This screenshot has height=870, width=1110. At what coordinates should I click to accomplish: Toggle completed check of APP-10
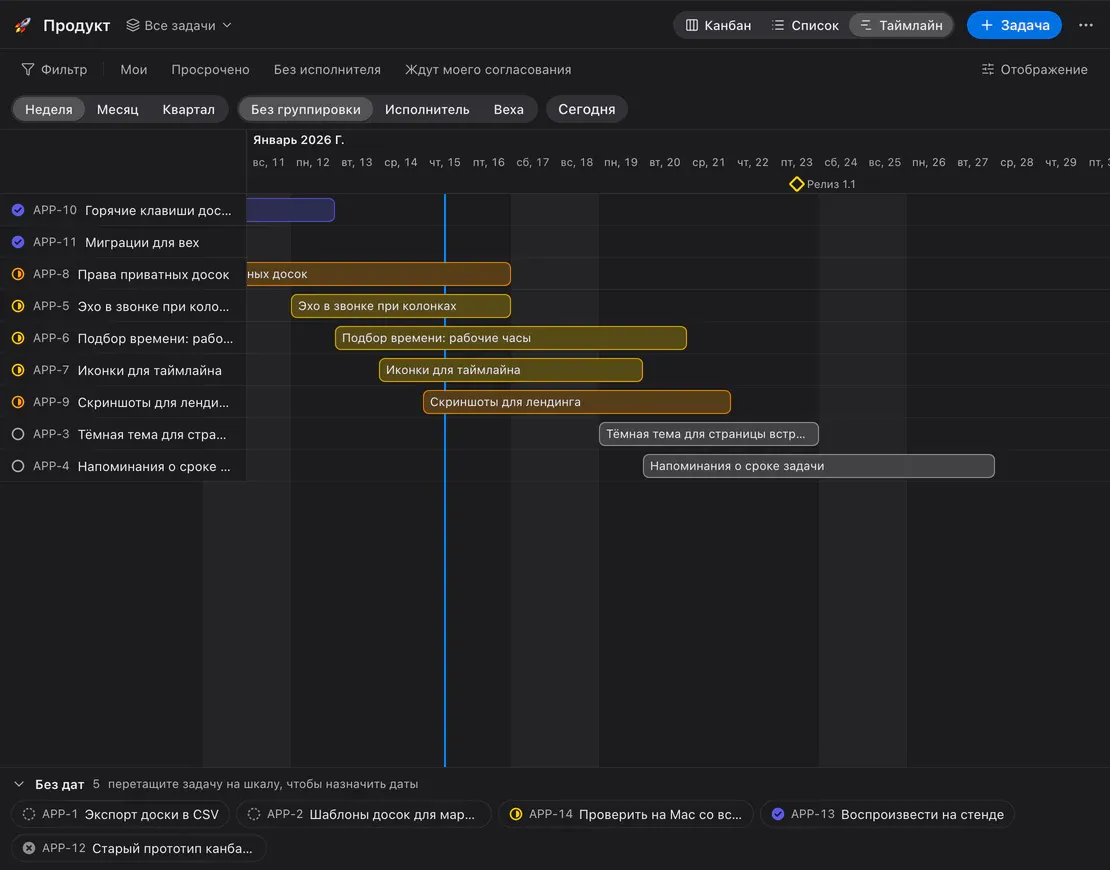coord(18,210)
